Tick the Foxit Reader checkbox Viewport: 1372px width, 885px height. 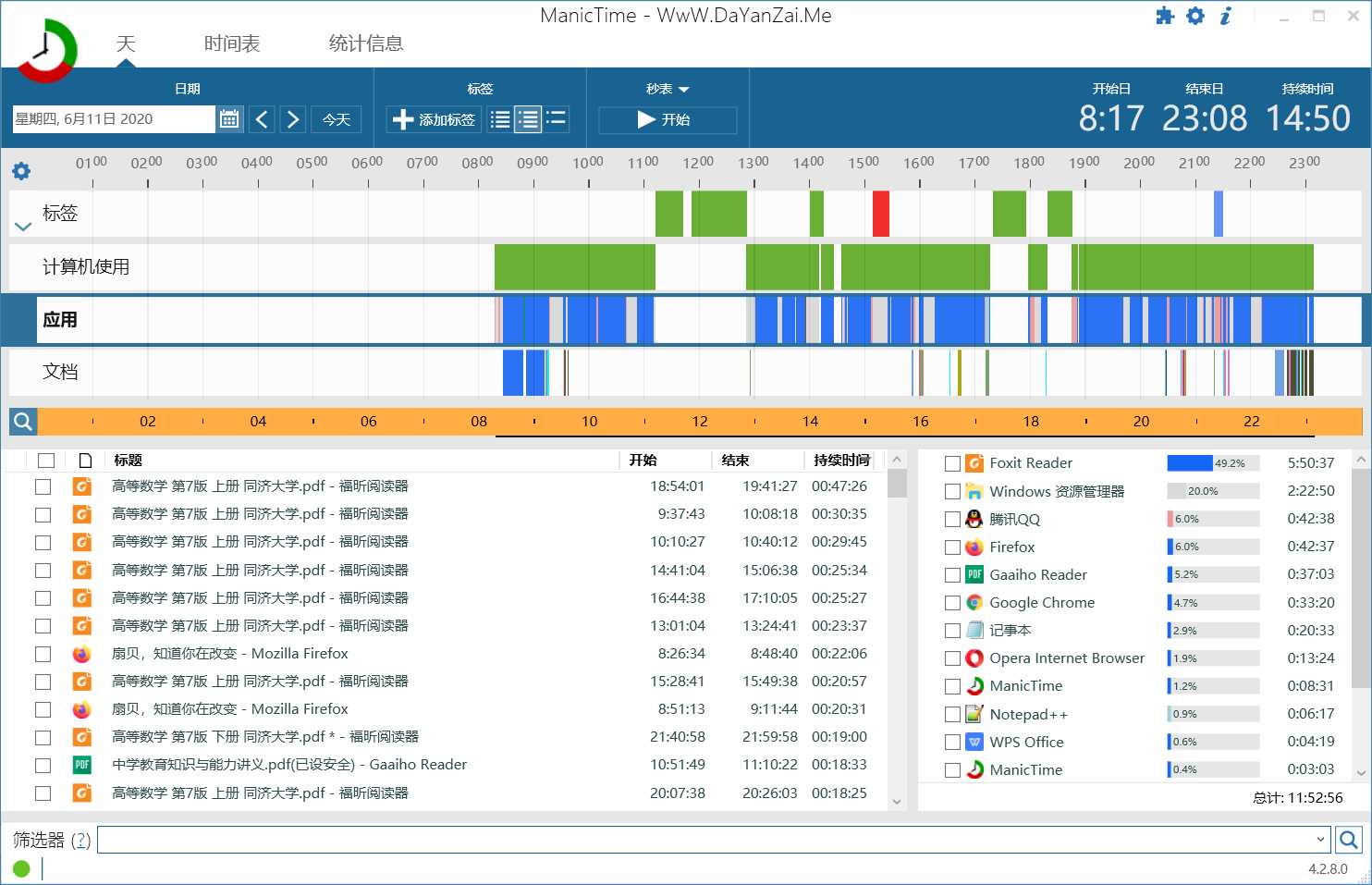952,463
